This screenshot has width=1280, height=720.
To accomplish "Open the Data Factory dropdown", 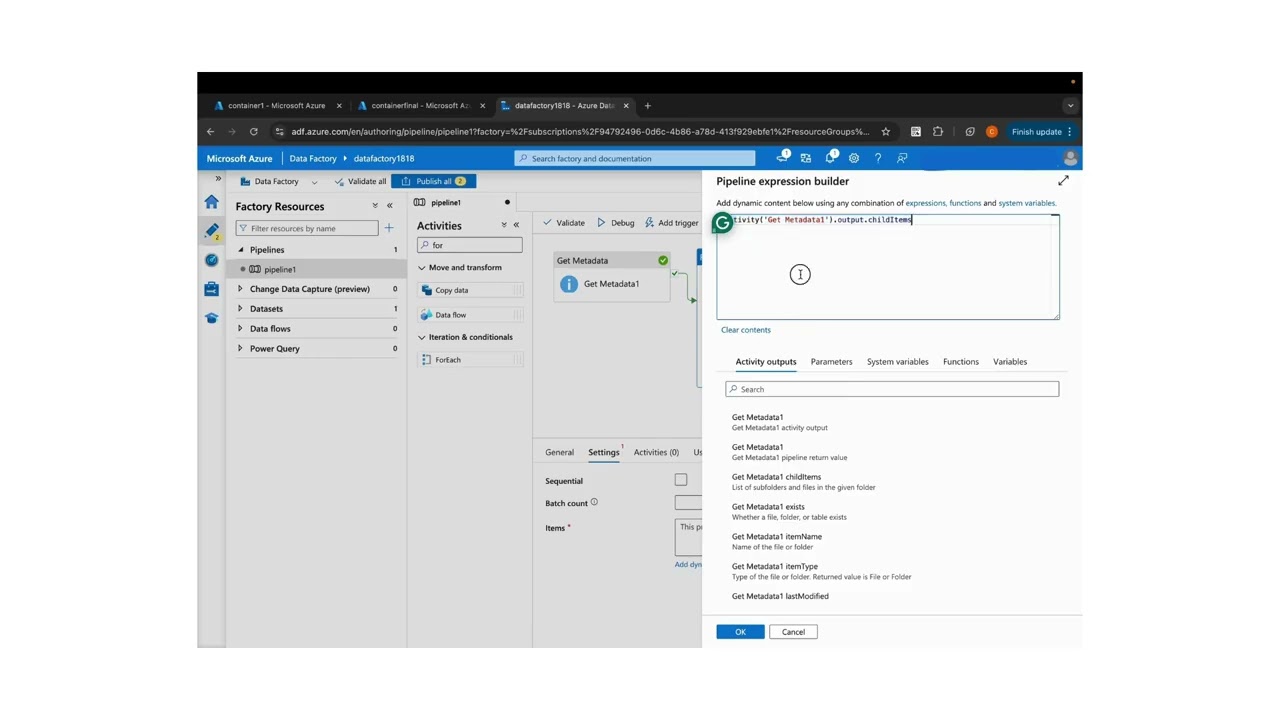I will click(279, 181).
